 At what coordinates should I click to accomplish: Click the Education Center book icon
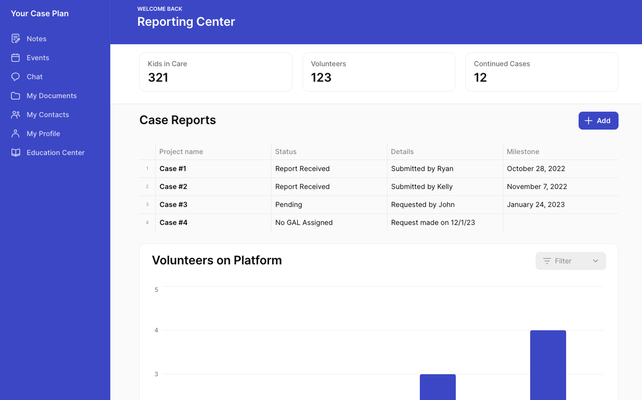click(15, 153)
